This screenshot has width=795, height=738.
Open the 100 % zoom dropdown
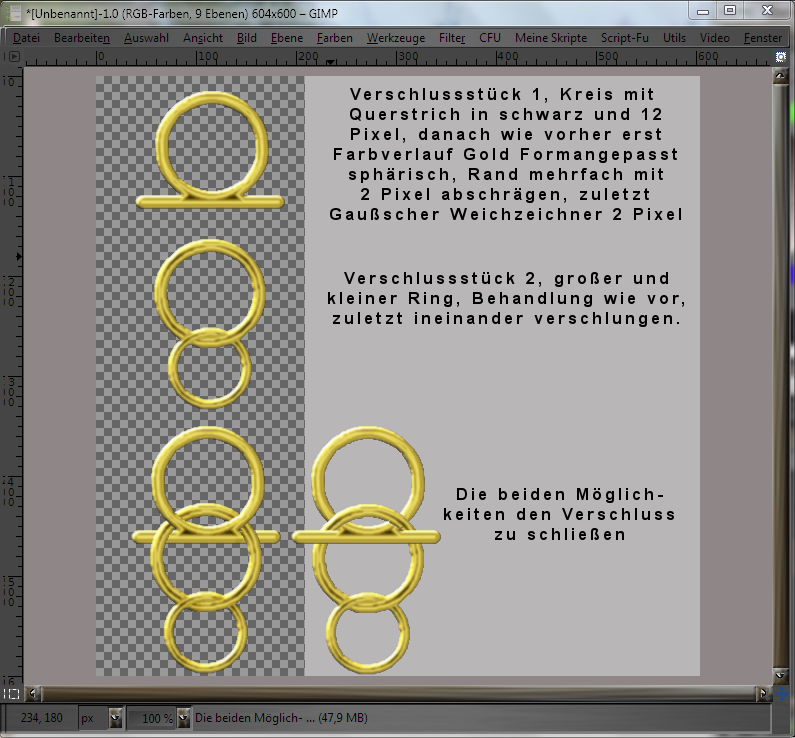point(182,718)
